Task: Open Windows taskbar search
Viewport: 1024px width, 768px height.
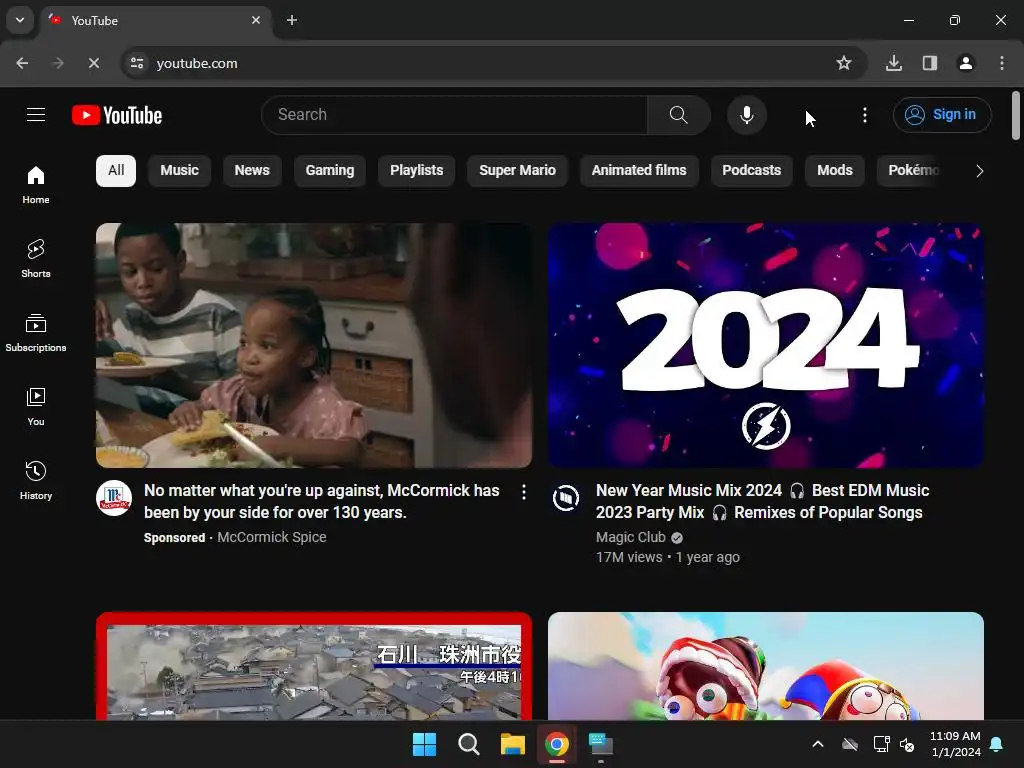Action: click(469, 744)
